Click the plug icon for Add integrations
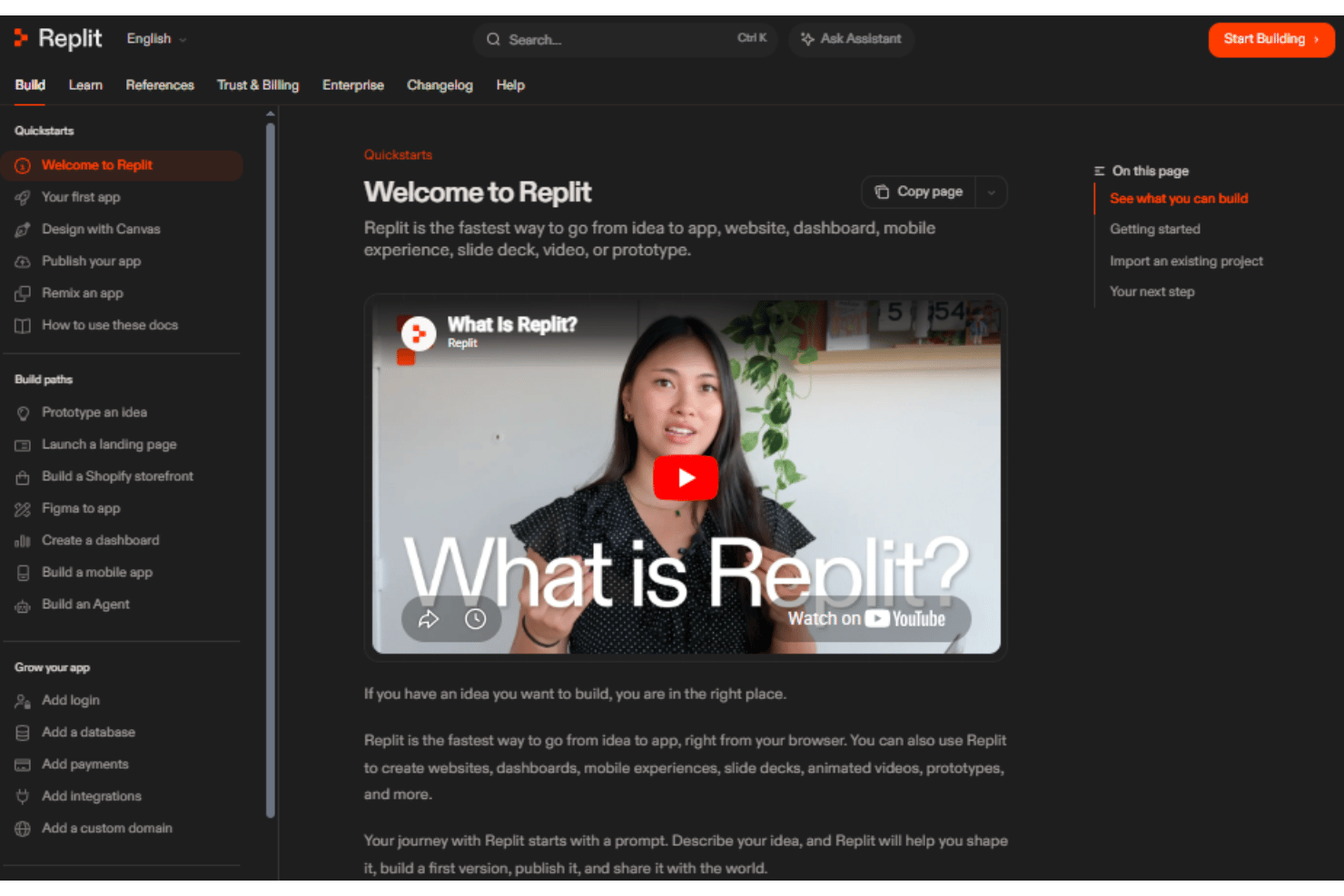The height and width of the screenshot is (896, 1344). tap(23, 796)
